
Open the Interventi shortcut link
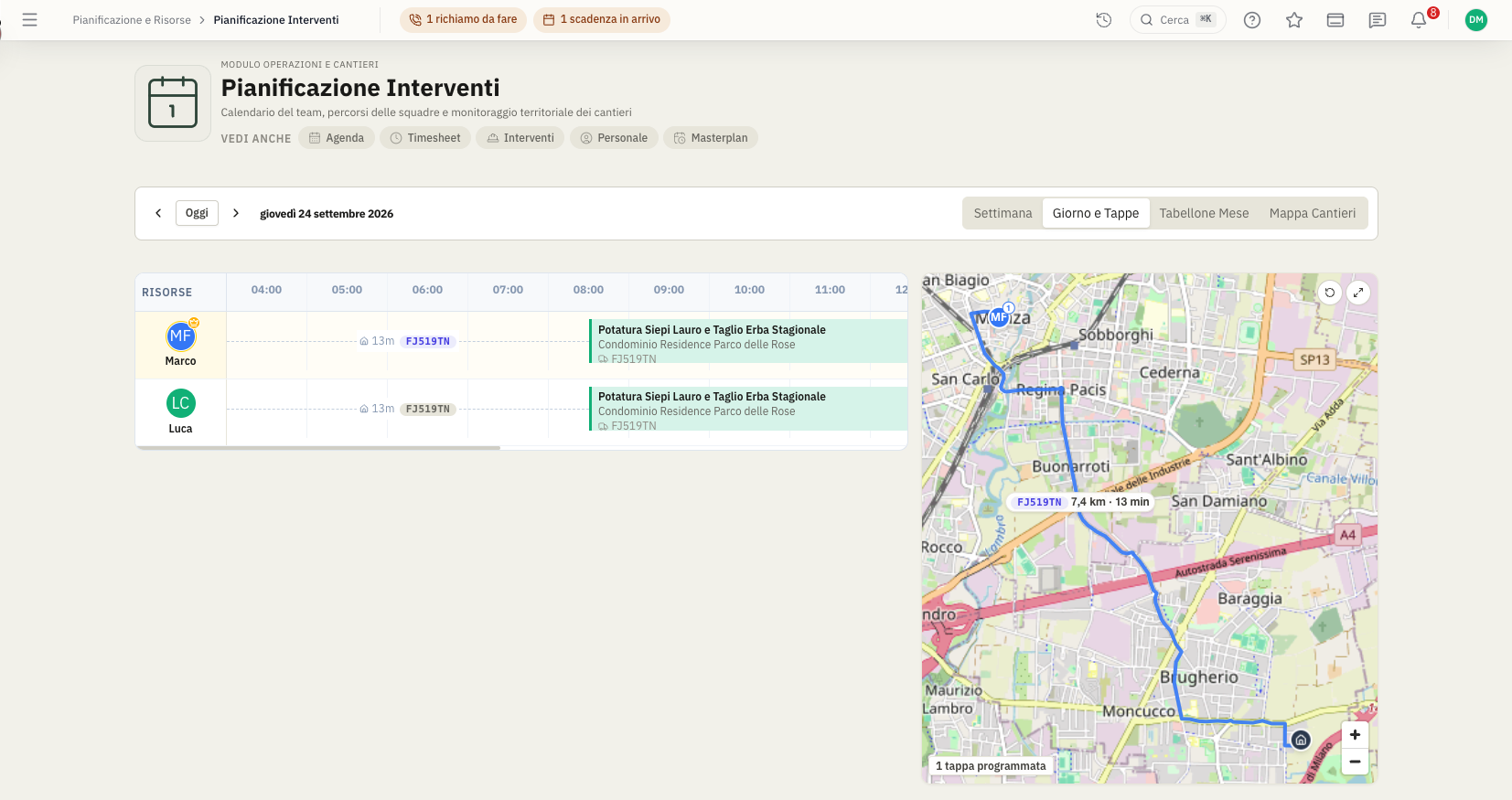click(x=520, y=138)
